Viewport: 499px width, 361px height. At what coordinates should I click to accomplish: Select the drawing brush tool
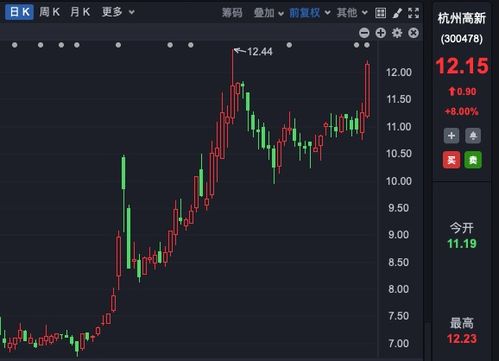(397, 13)
